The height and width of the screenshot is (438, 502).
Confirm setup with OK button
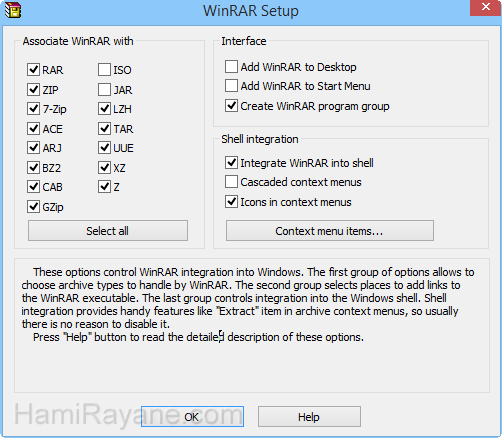click(x=192, y=416)
